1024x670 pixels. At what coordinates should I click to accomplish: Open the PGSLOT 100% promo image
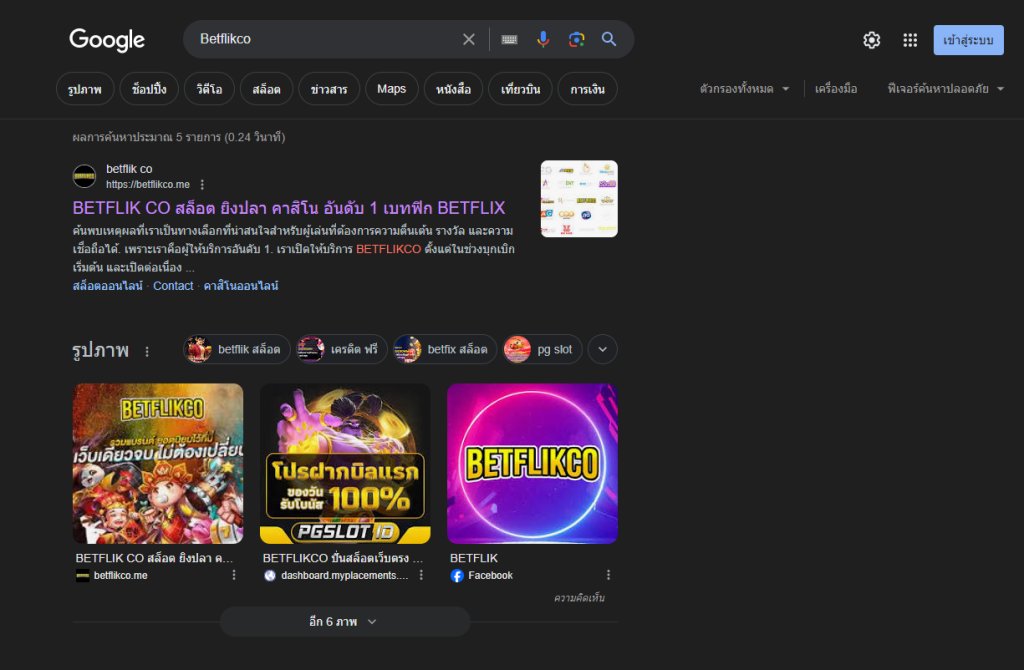tap(345, 464)
